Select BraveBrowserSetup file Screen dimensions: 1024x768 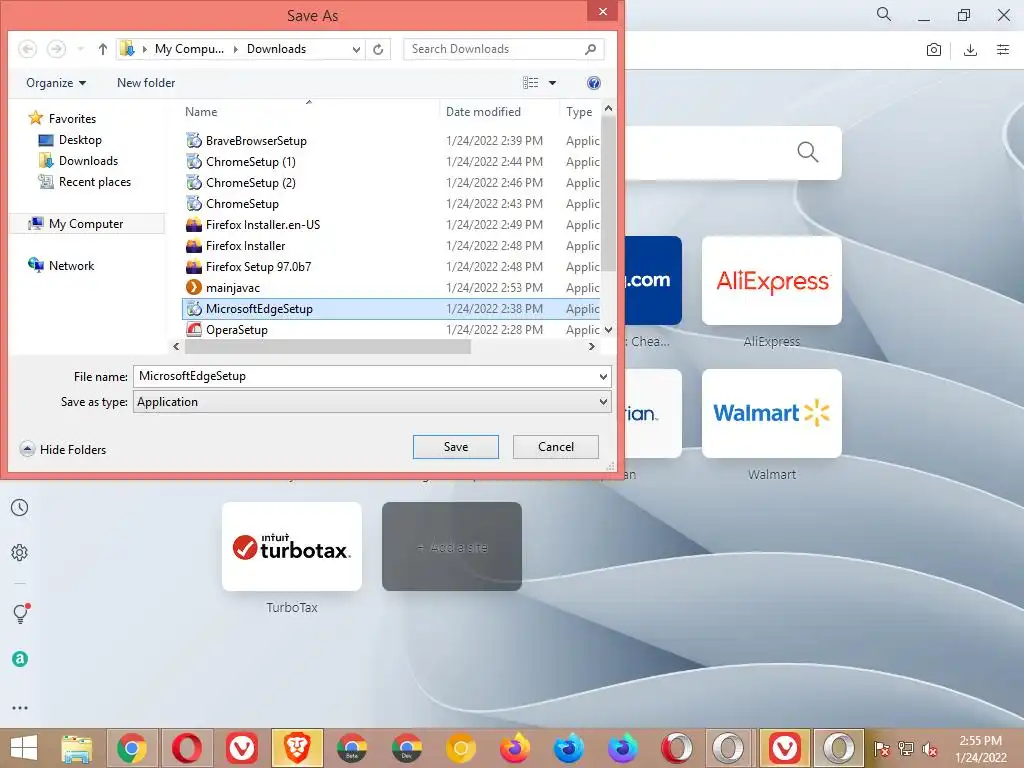tap(256, 140)
